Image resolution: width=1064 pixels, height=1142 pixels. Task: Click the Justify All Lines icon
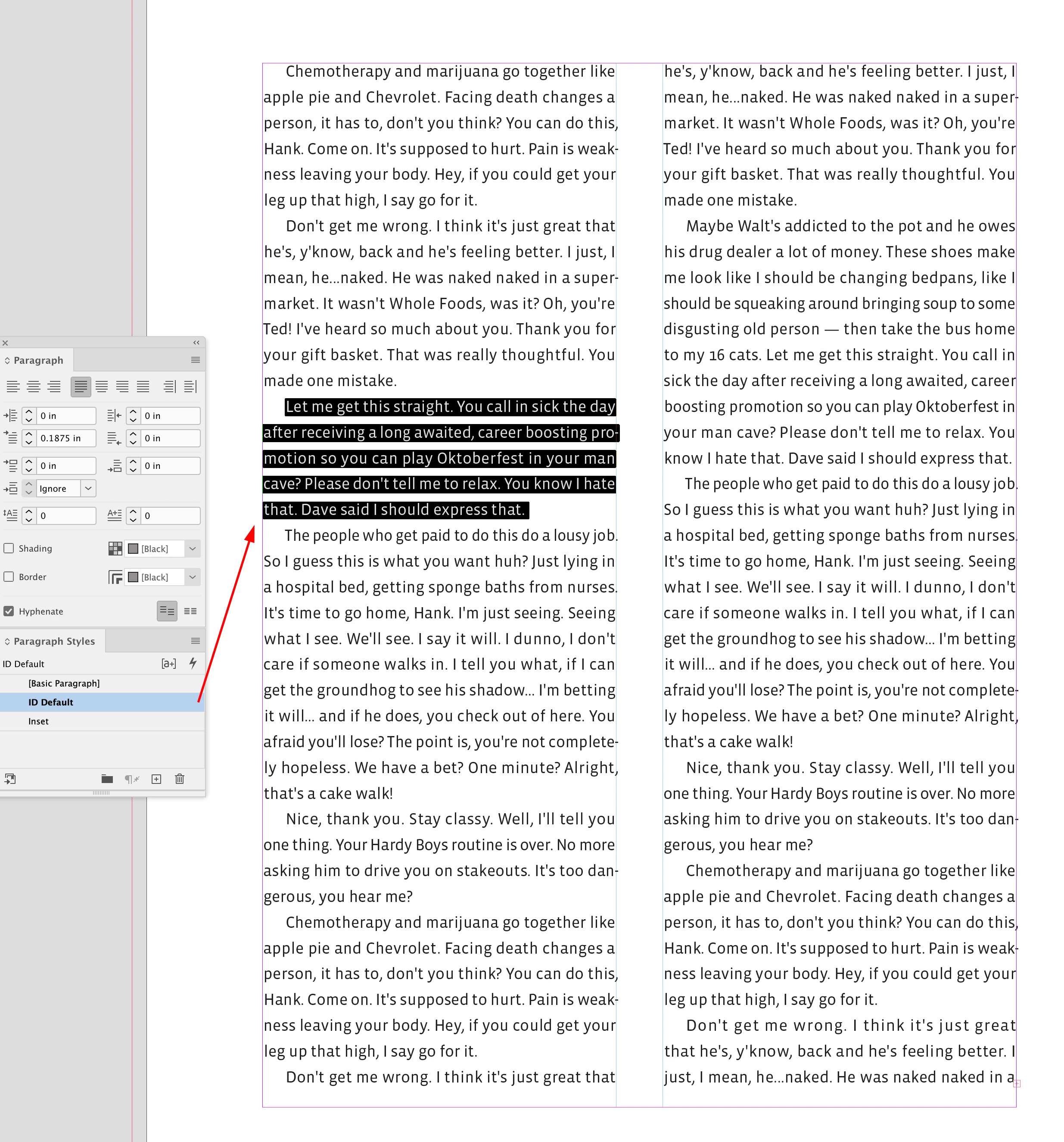[143, 387]
